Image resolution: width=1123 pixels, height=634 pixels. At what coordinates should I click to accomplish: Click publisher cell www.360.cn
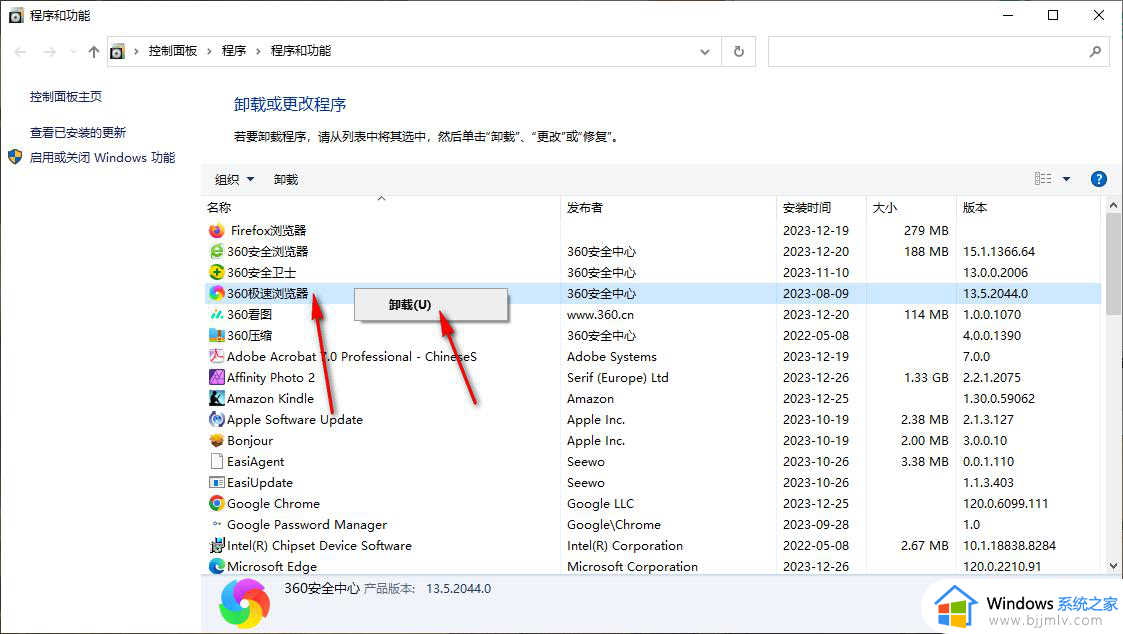point(600,314)
